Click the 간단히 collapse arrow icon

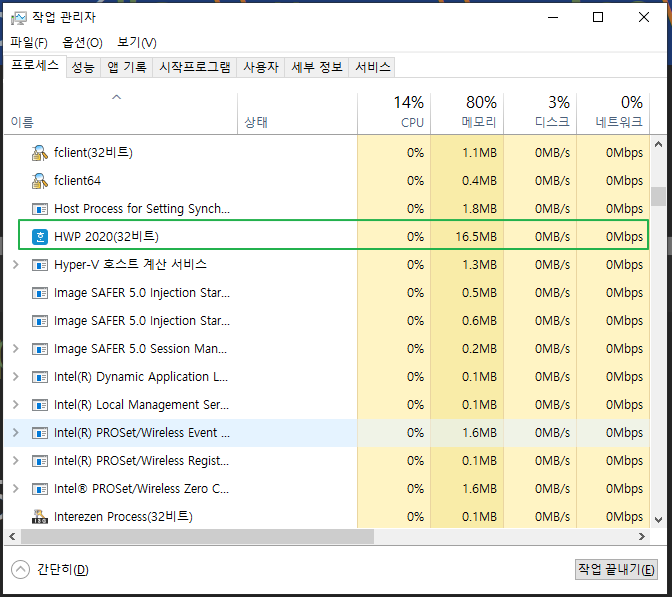[21, 570]
